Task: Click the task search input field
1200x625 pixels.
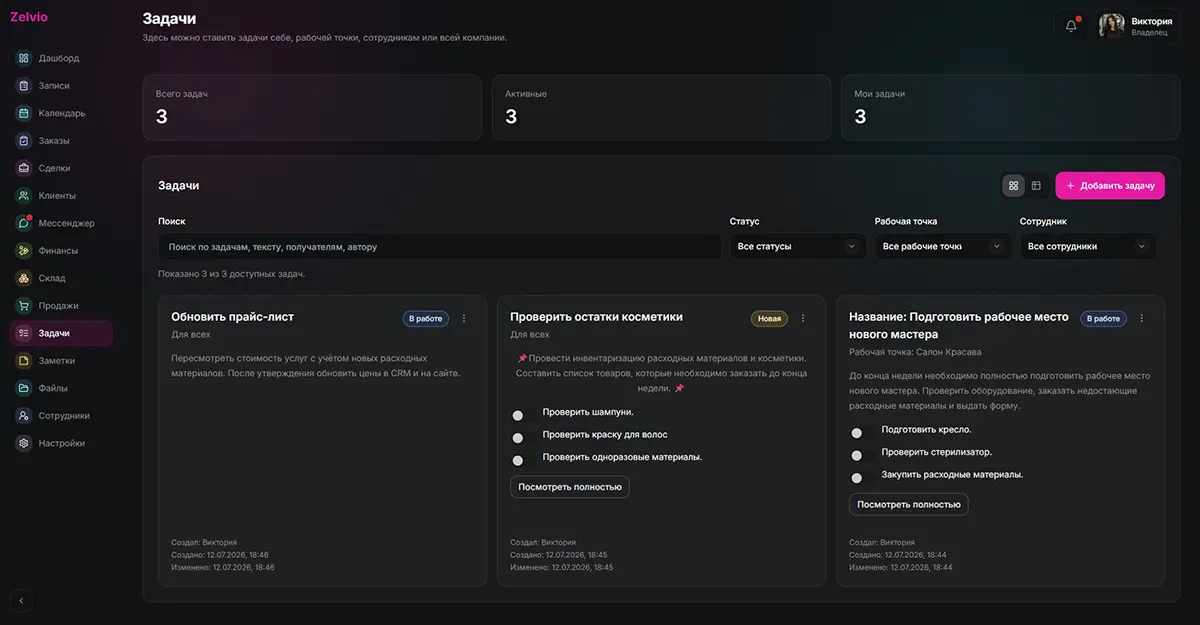Action: [440, 246]
